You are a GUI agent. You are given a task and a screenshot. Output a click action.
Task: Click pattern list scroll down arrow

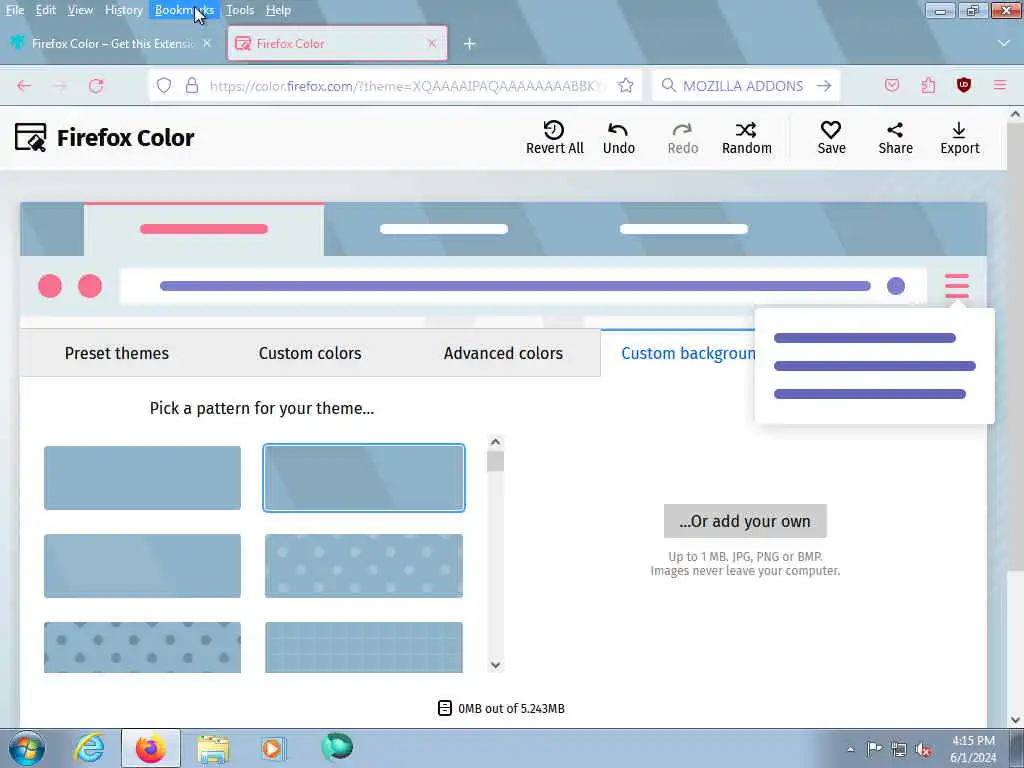[495, 665]
